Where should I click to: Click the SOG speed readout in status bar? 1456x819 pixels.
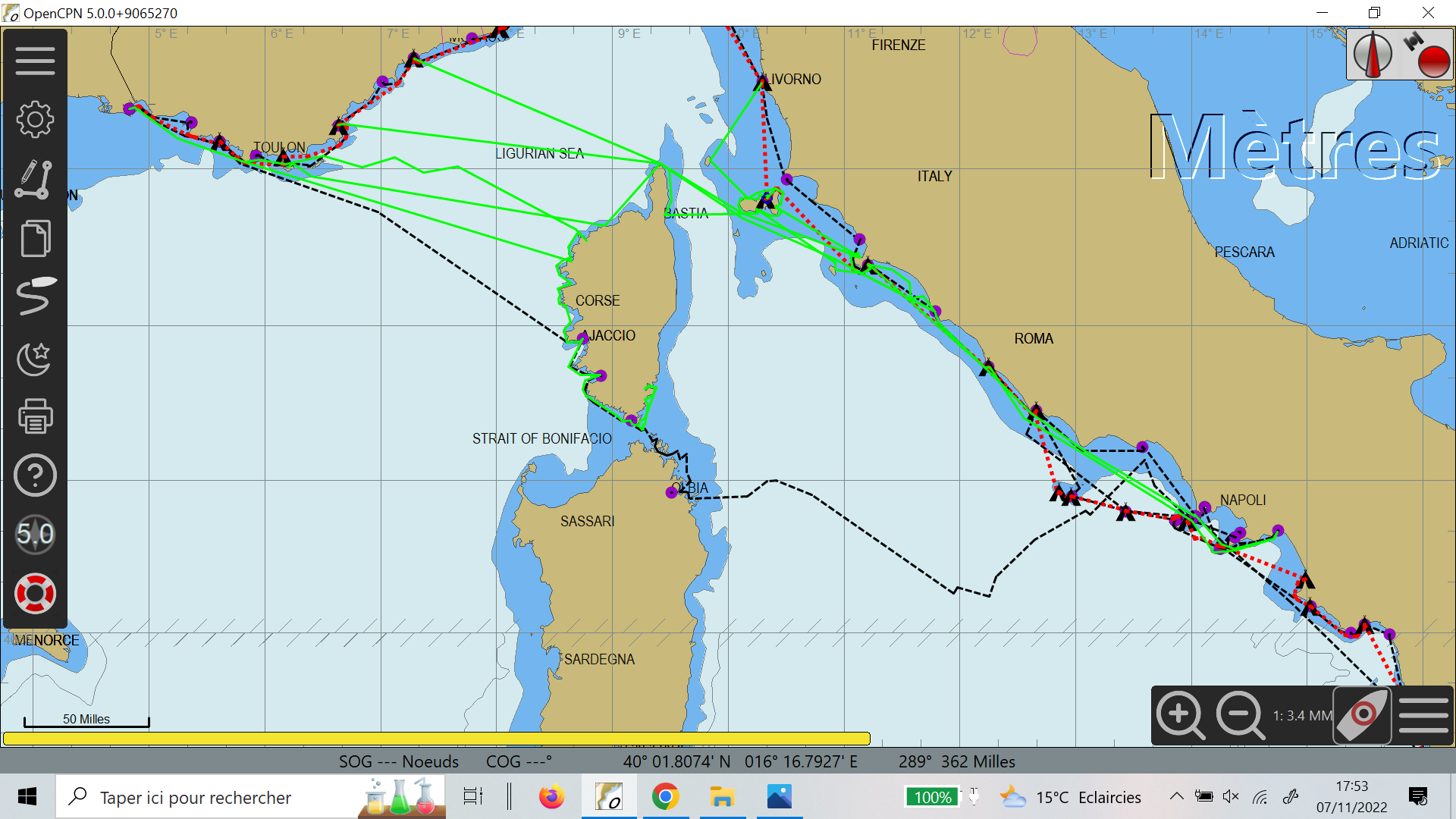[399, 761]
